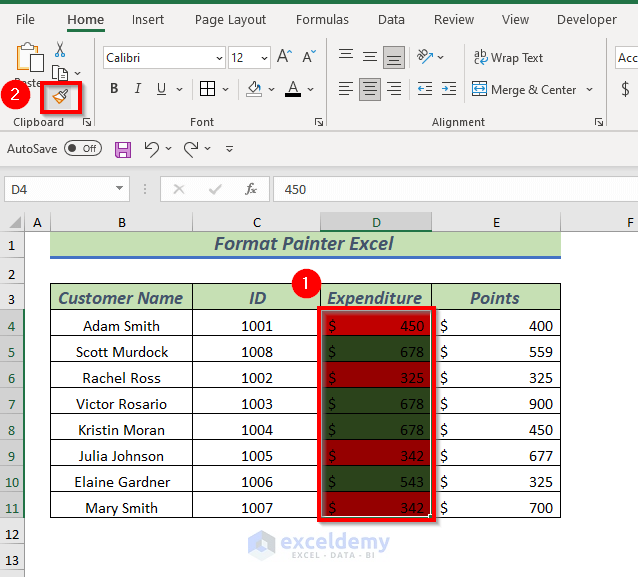Viewport: 638px width, 577px height.
Task: Toggle the AutoSave switch
Action: click(82, 149)
